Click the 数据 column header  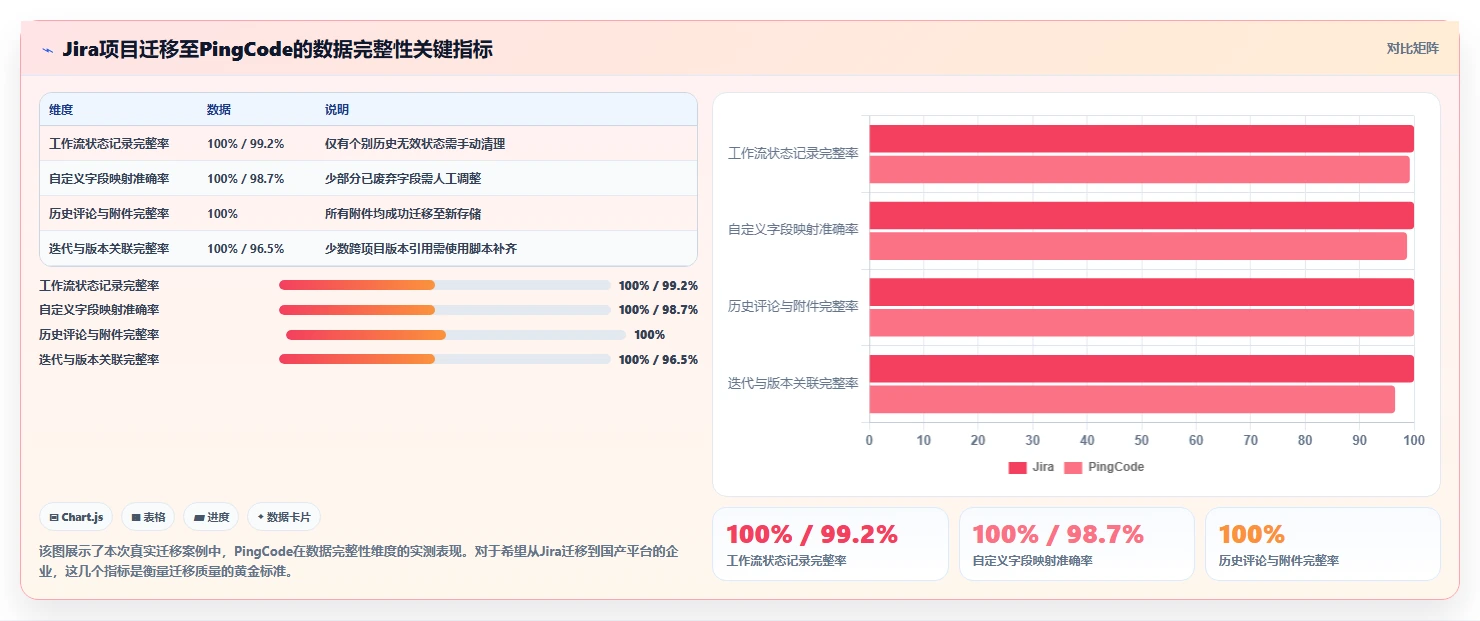point(219,110)
